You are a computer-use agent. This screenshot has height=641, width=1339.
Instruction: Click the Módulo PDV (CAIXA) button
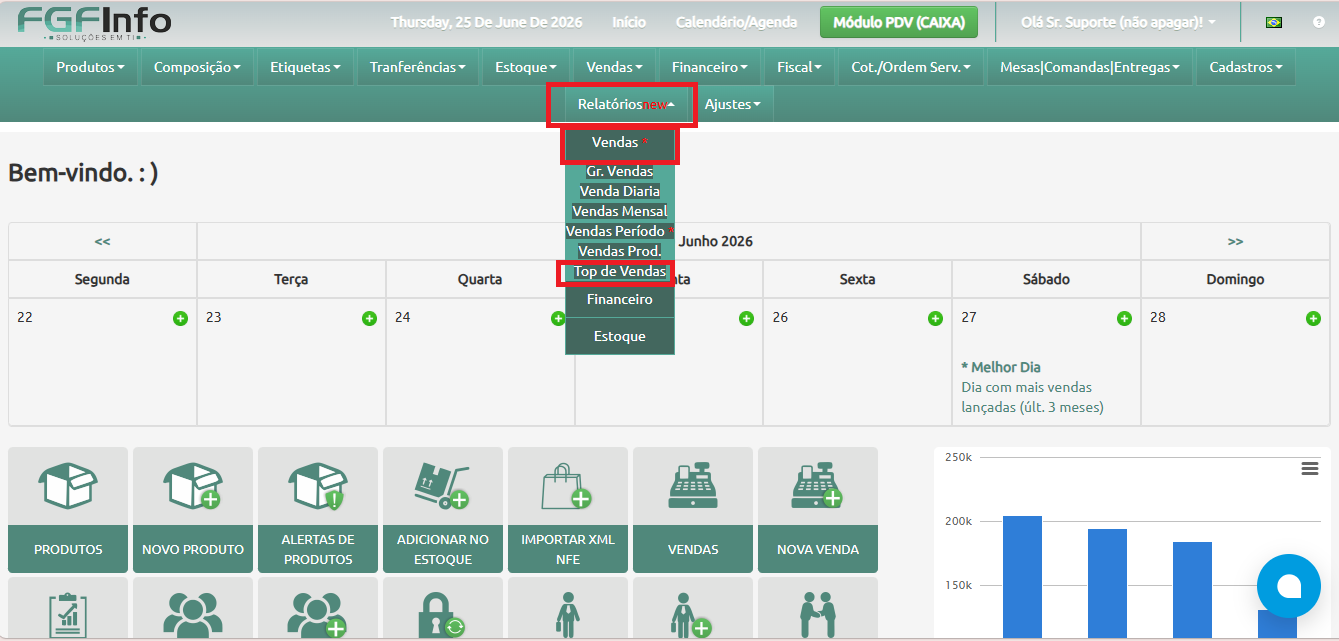tap(898, 22)
